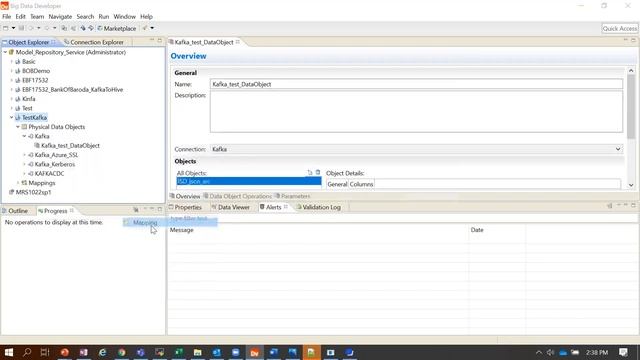Click the Quick Access field

coord(620,28)
